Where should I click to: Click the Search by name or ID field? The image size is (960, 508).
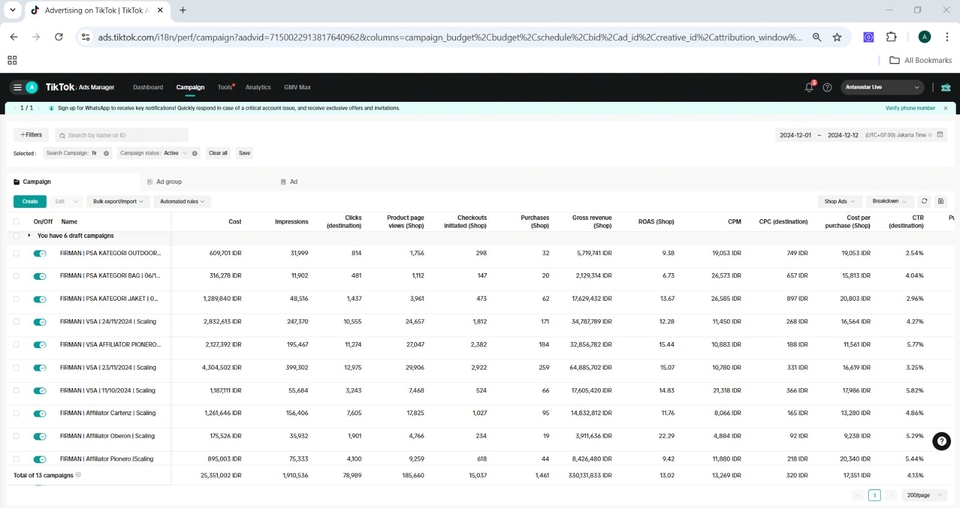coord(121,135)
